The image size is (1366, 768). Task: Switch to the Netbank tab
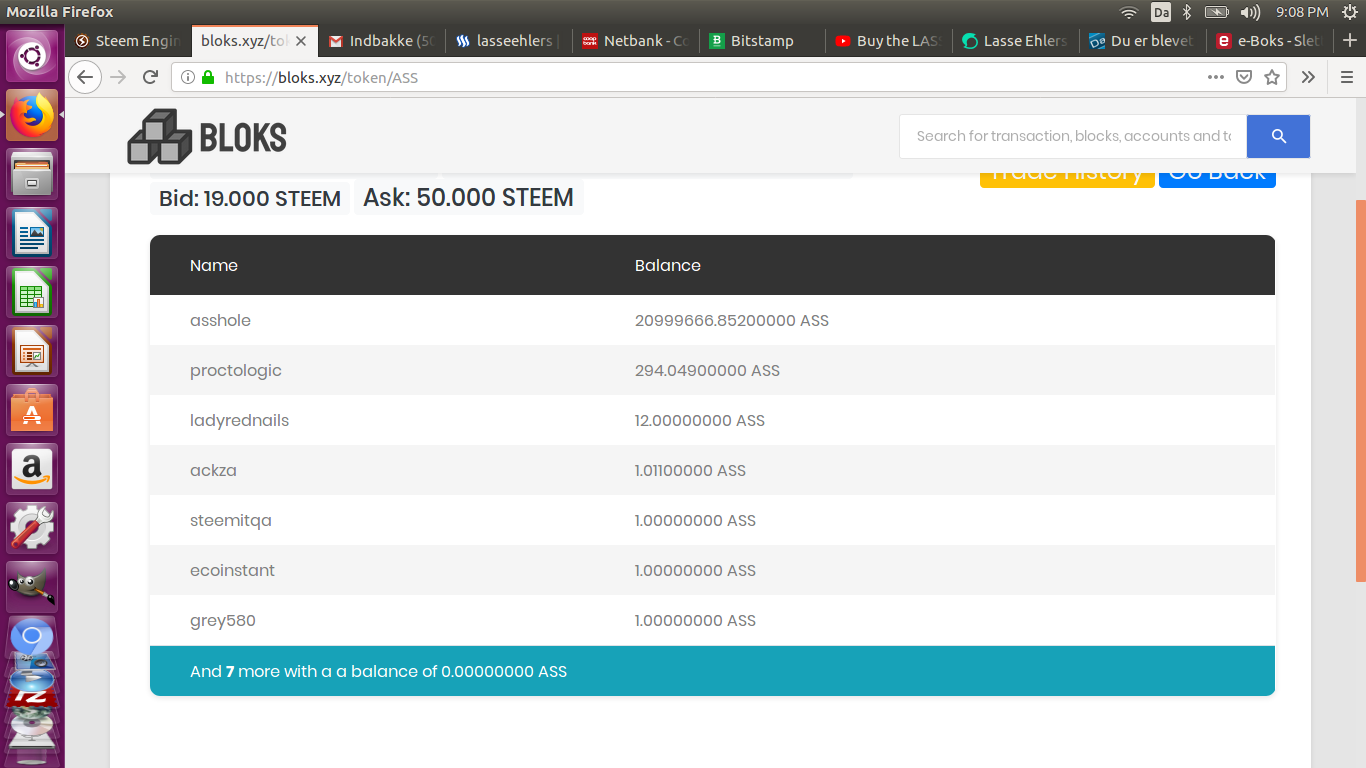click(x=635, y=41)
